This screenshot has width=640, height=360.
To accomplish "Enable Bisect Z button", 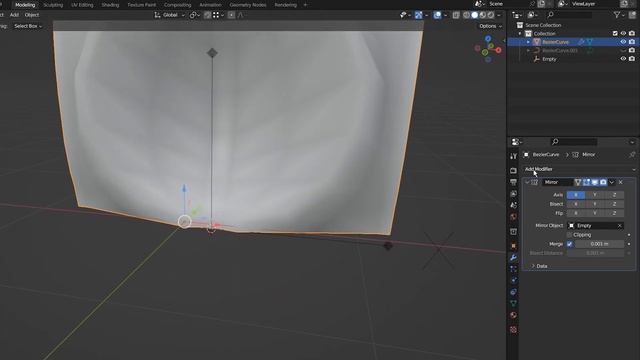I will (614, 204).
